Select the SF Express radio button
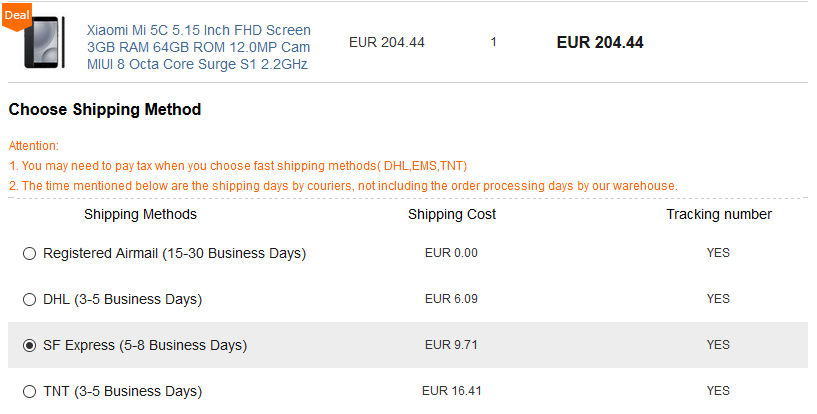Image resolution: width=817 pixels, height=414 pixels. click(29, 346)
